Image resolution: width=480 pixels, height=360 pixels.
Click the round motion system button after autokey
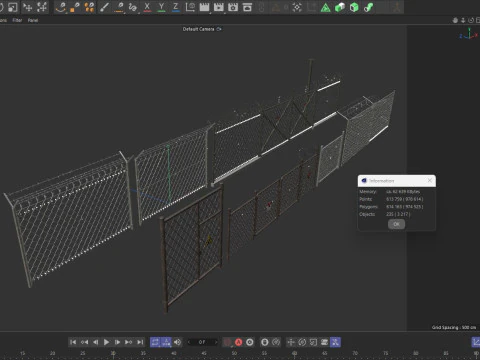[265, 342]
